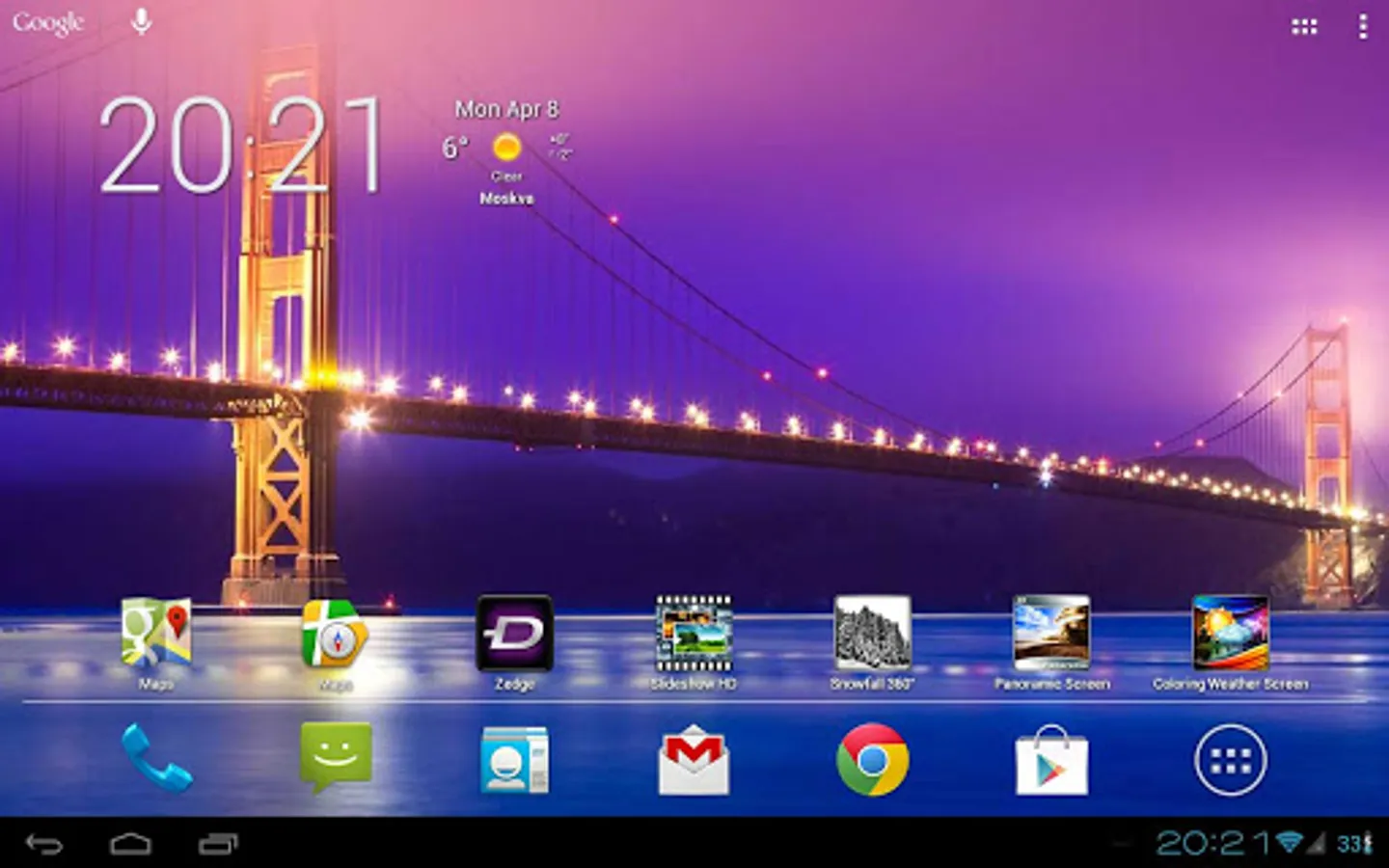The height and width of the screenshot is (868, 1389).
Task: Open the Phone dialer in dock
Action: pos(156,759)
